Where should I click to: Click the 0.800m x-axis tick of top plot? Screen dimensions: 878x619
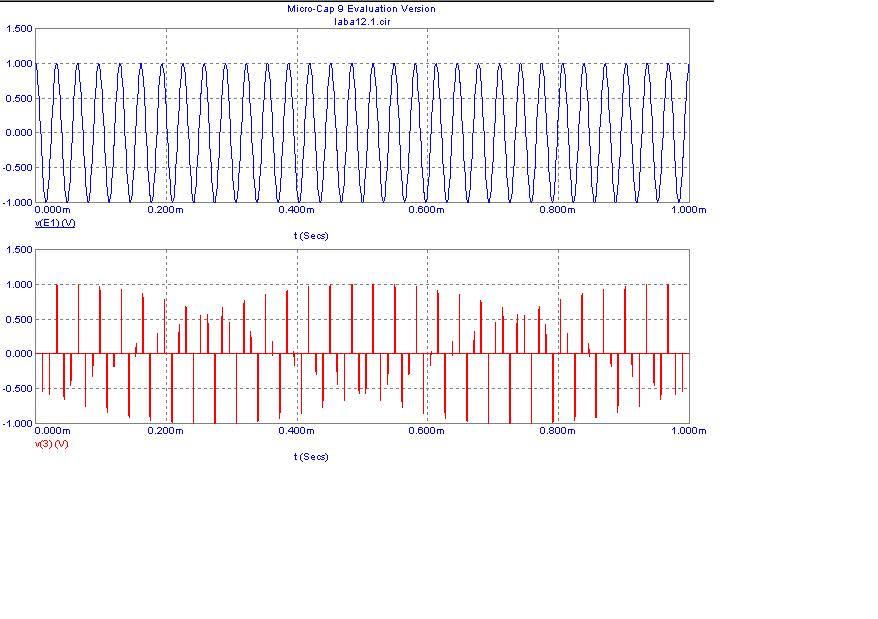557,210
